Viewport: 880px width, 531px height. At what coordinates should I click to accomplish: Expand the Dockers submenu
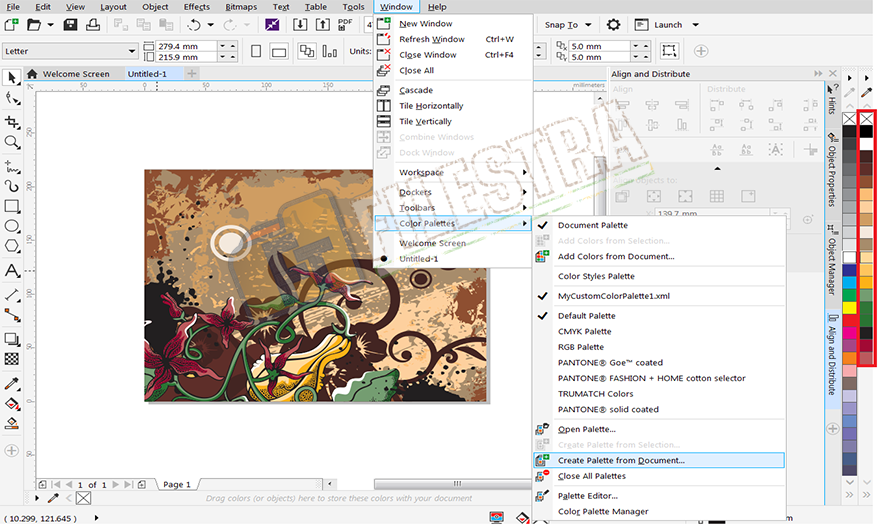click(452, 192)
